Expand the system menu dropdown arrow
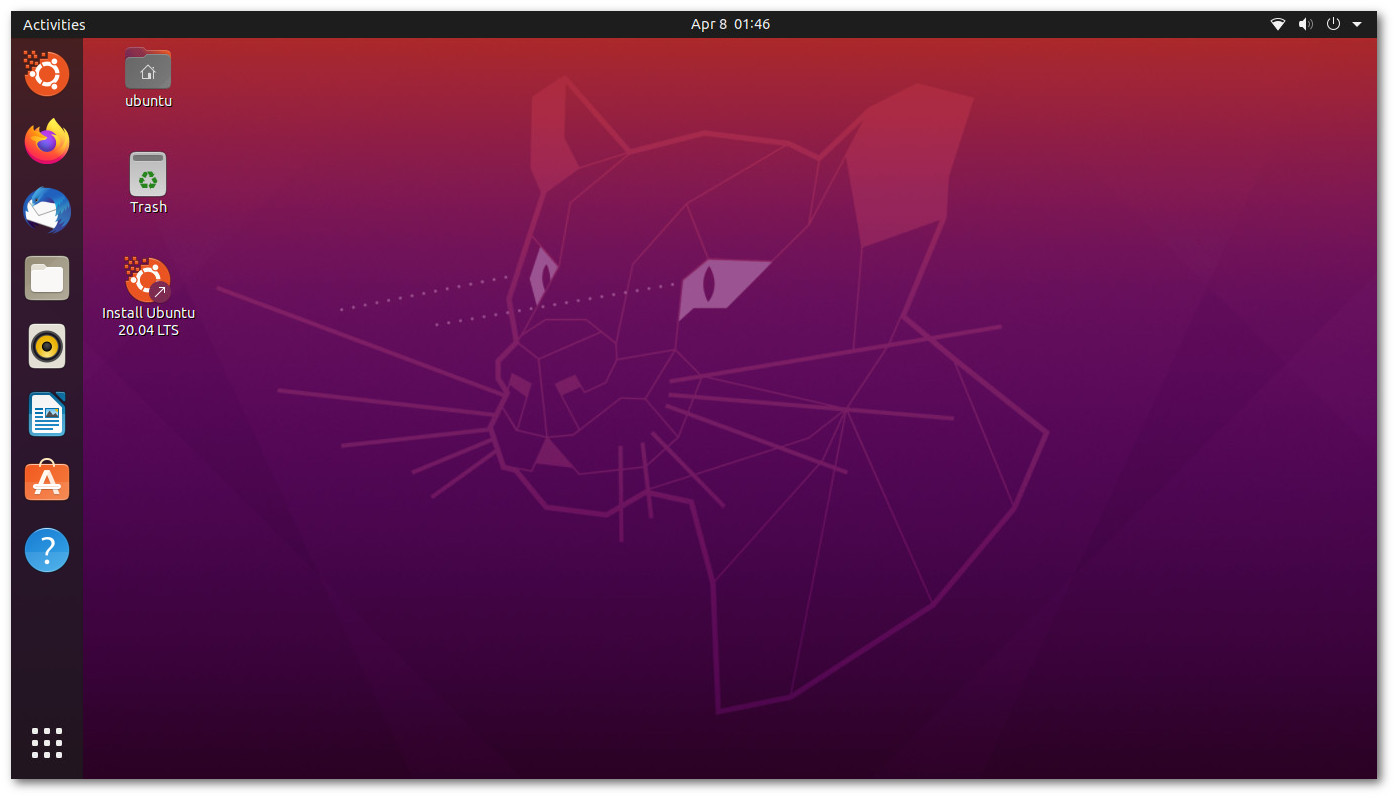Viewport: 1396px width, 798px height. click(x=1357, y=24)
